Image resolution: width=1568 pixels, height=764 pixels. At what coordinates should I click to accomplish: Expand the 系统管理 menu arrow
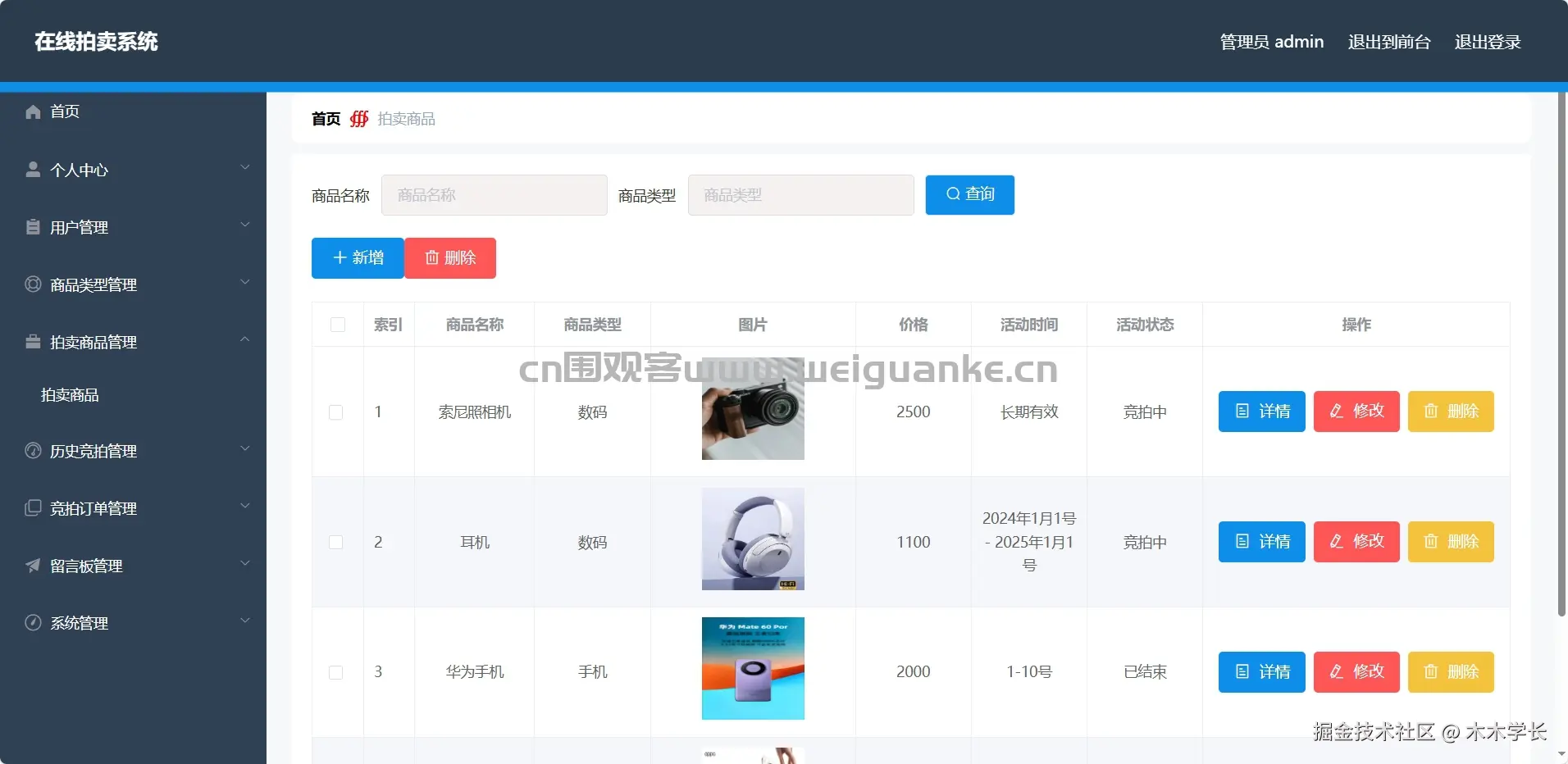click(x=244, y=621)
